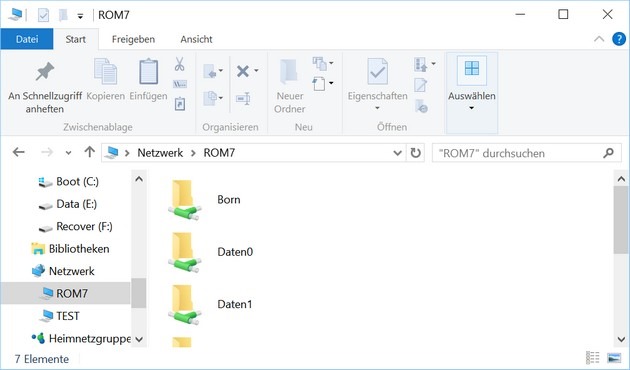Open the delete button dropdown arrow
This screenshot has height=370, width=630.
pyautogui.click(x=256, y=71)
